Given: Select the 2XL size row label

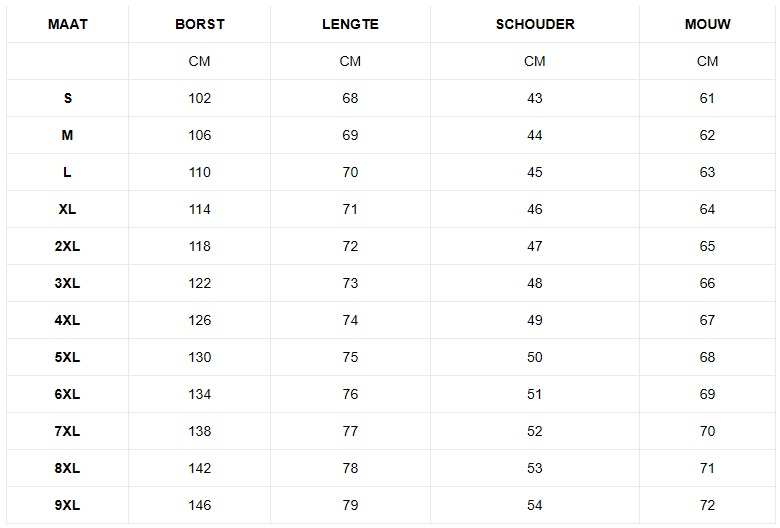Looking at the screenshot, I should pos(67,246).
